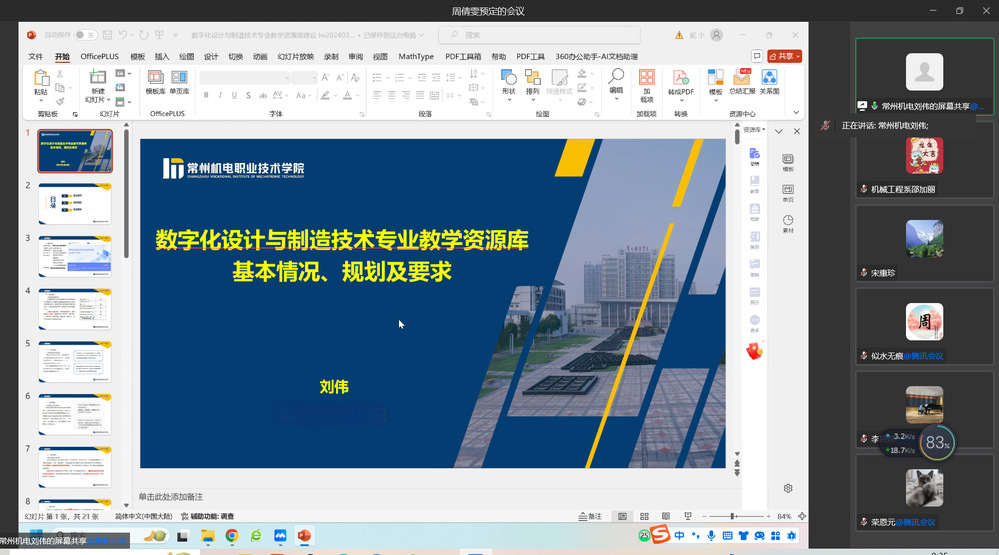999x555 pixels.
Task: Toggle normal view button in status bar
Action: point(621,516)
